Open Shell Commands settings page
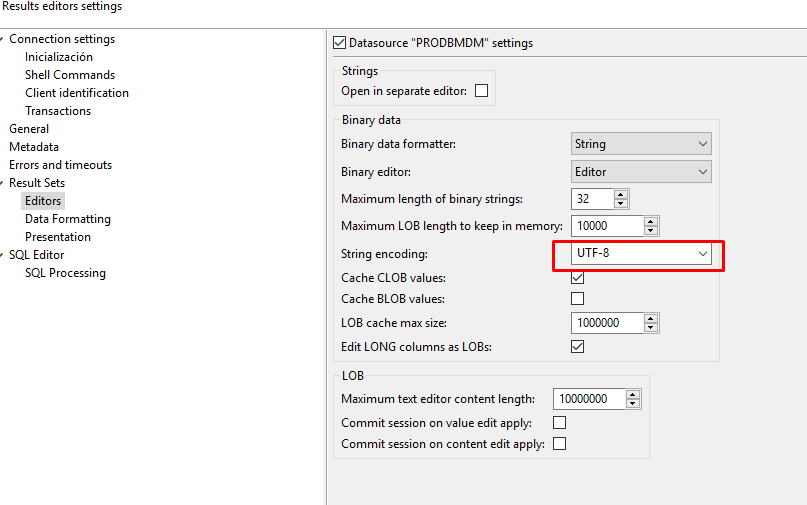This screenshot has height=505, width=807. (70, 75)
